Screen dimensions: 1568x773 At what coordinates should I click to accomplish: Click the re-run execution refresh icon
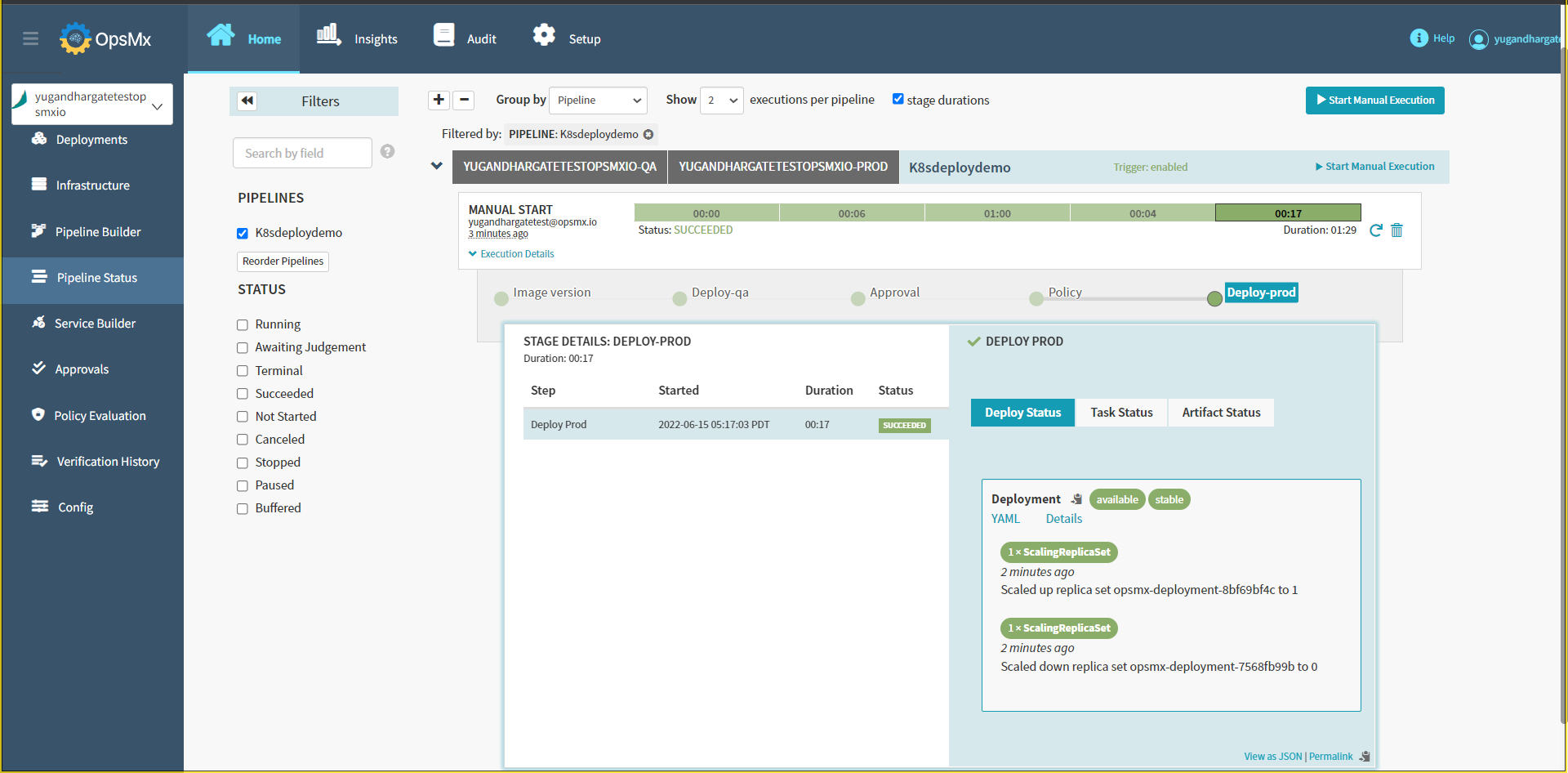tap(1375, 230)
